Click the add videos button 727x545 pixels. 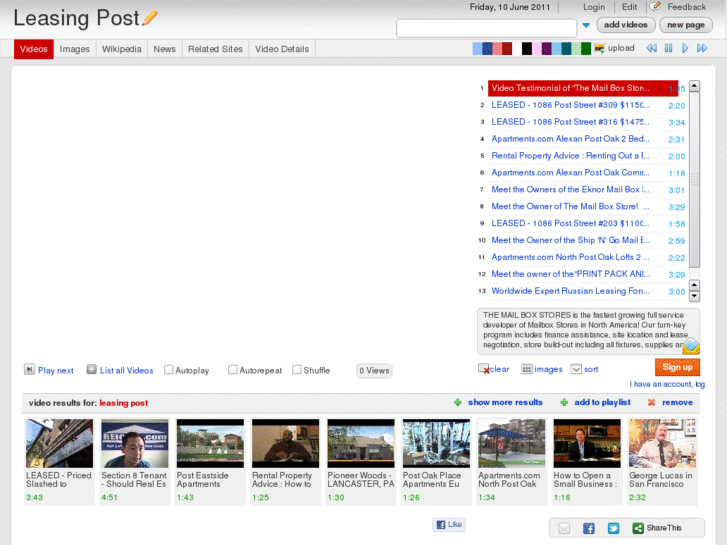click(x=626, y=25)
